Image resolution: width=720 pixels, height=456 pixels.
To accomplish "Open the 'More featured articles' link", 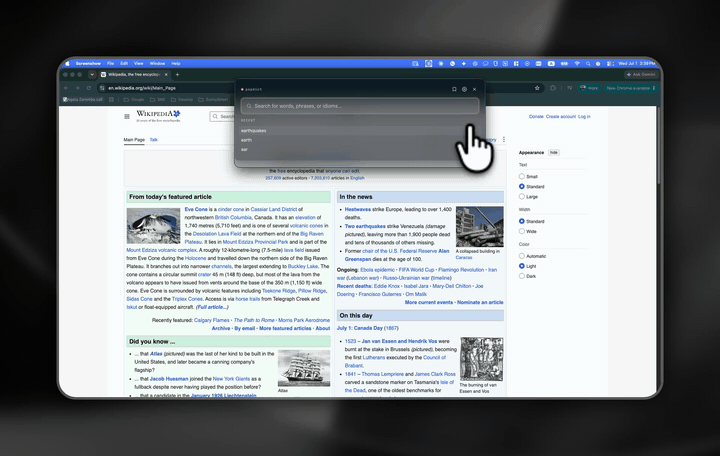I will pos(285,328).
